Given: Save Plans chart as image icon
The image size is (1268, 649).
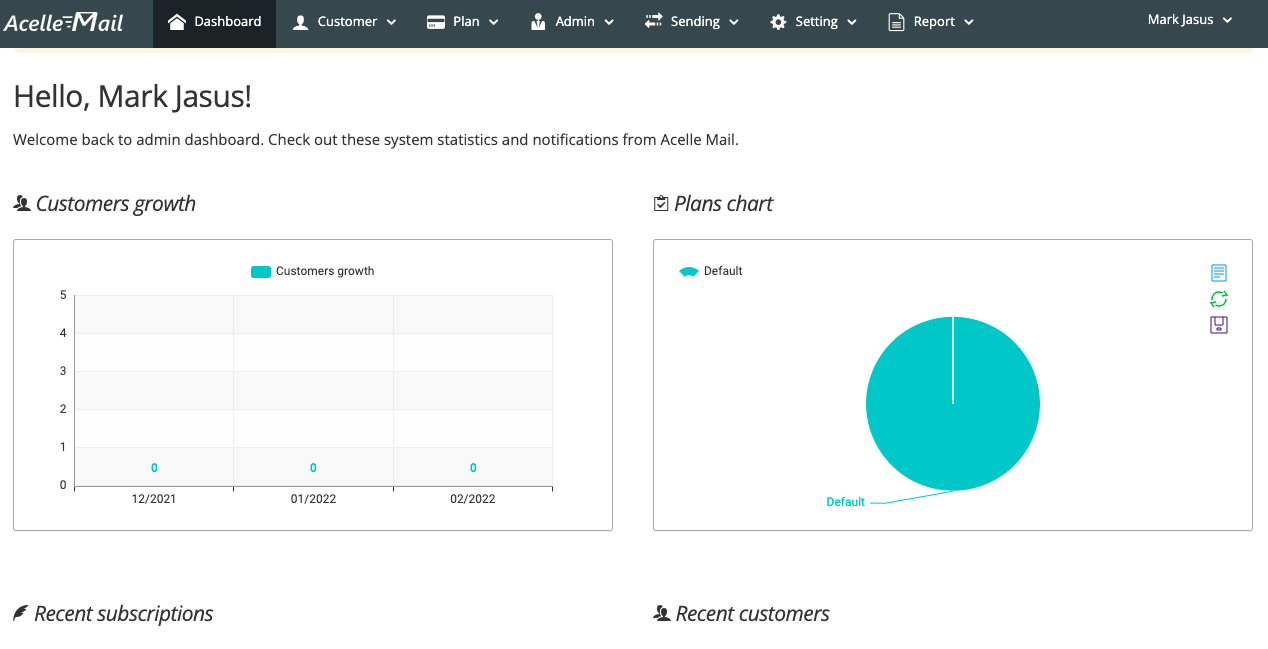Looking at the screenshot, I should (1218, 325).
